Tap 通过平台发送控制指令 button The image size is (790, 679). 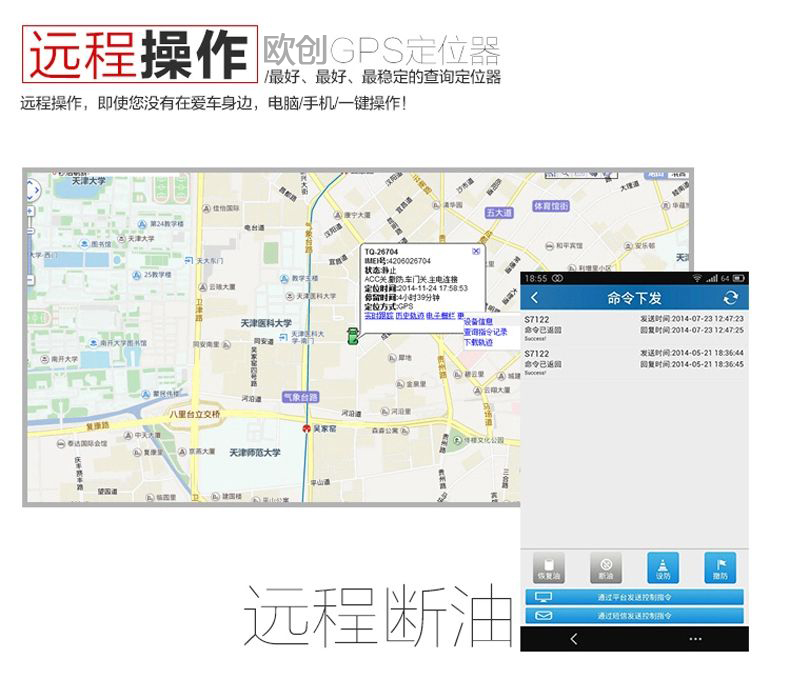coord(634,597)
